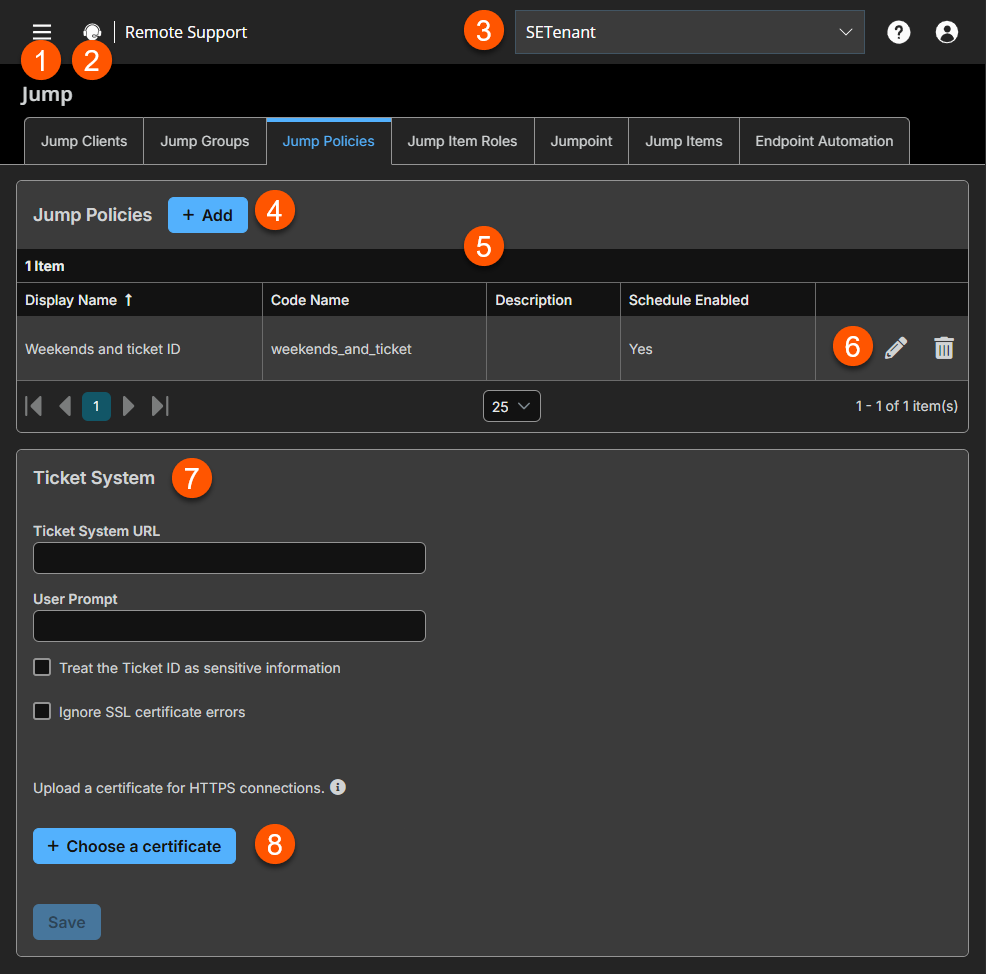Switch to Jump Clients tab
Screen dimensions: 986x974
click(x=84, y=141)
